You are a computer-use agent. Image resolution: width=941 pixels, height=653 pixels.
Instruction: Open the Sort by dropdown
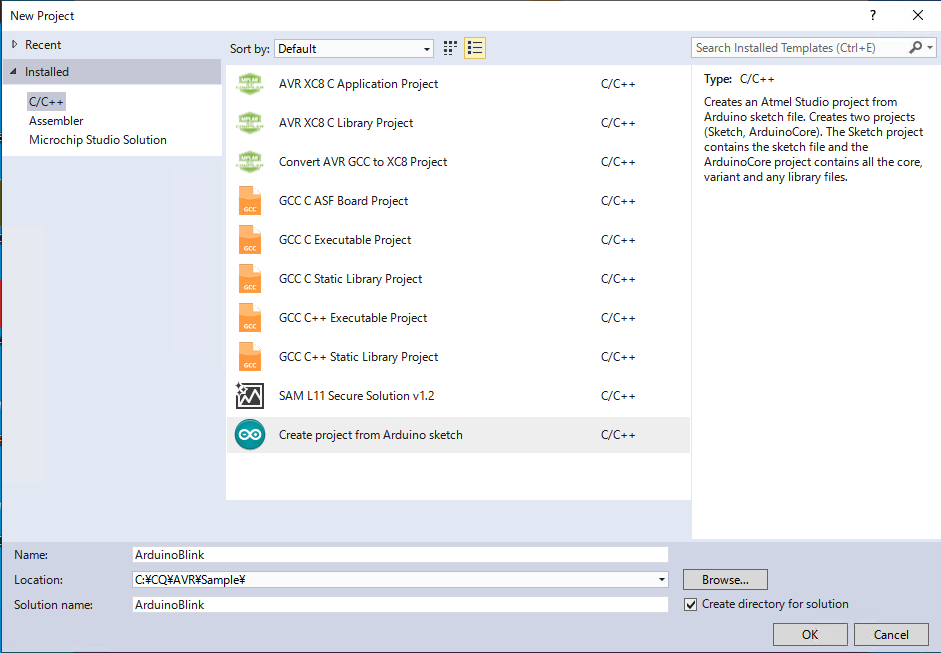(x=354, y=48)
